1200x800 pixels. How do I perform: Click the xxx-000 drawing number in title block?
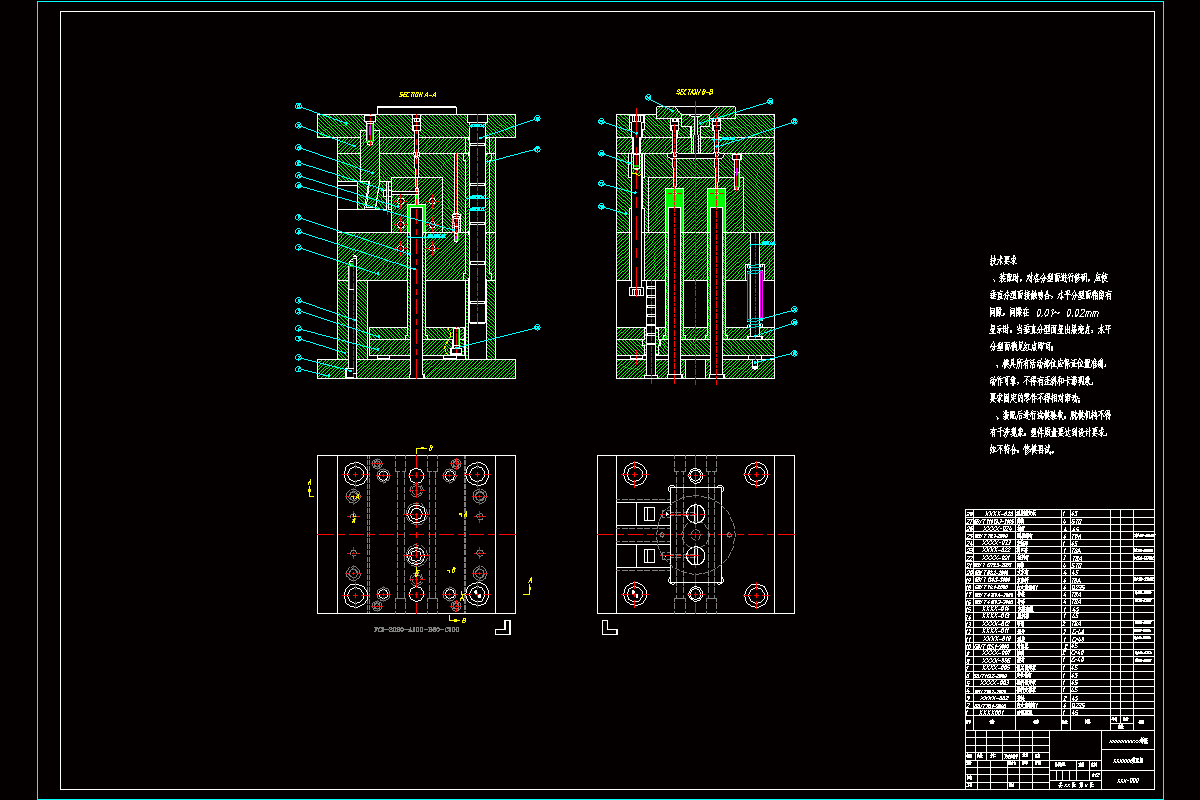tap(1128, 778)
